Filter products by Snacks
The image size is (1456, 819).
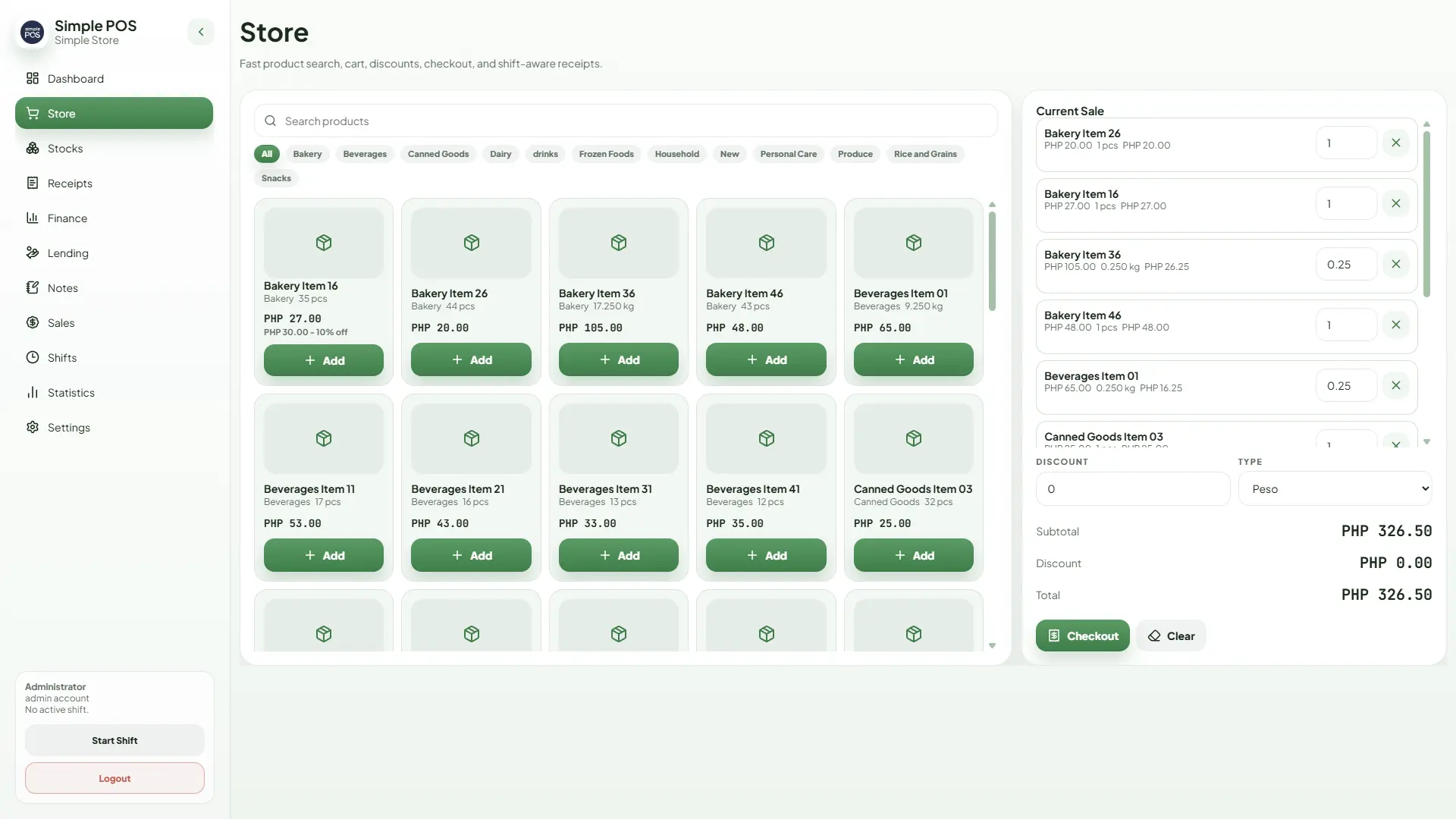click(x=276, y=178)
